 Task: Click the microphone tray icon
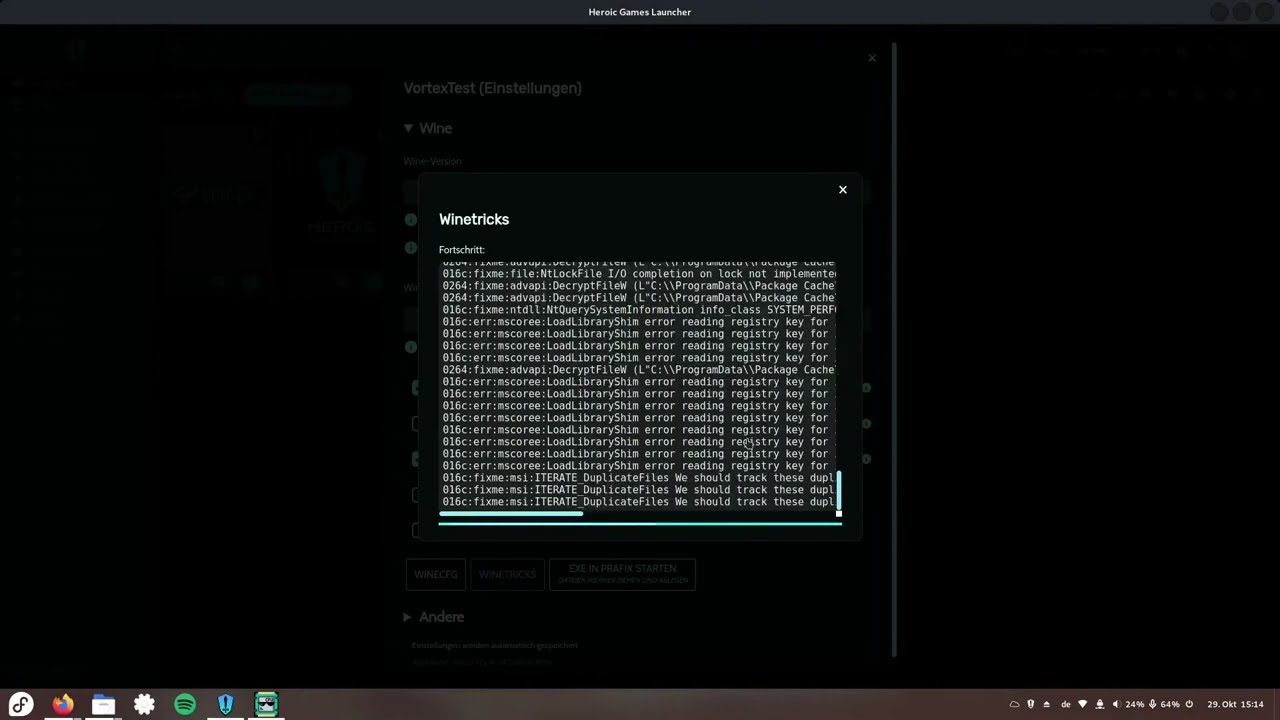(1152, 704)
